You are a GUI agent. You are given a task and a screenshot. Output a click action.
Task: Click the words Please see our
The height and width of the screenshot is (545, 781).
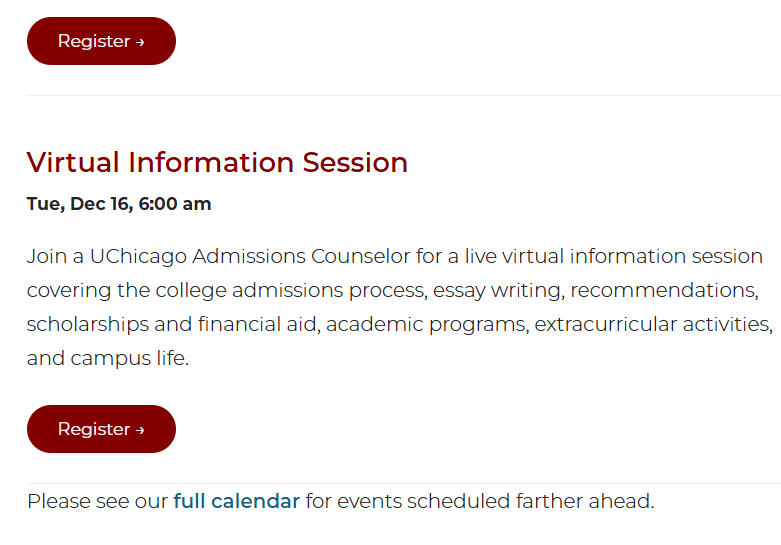pyautogui.click(x=97, y=501)
